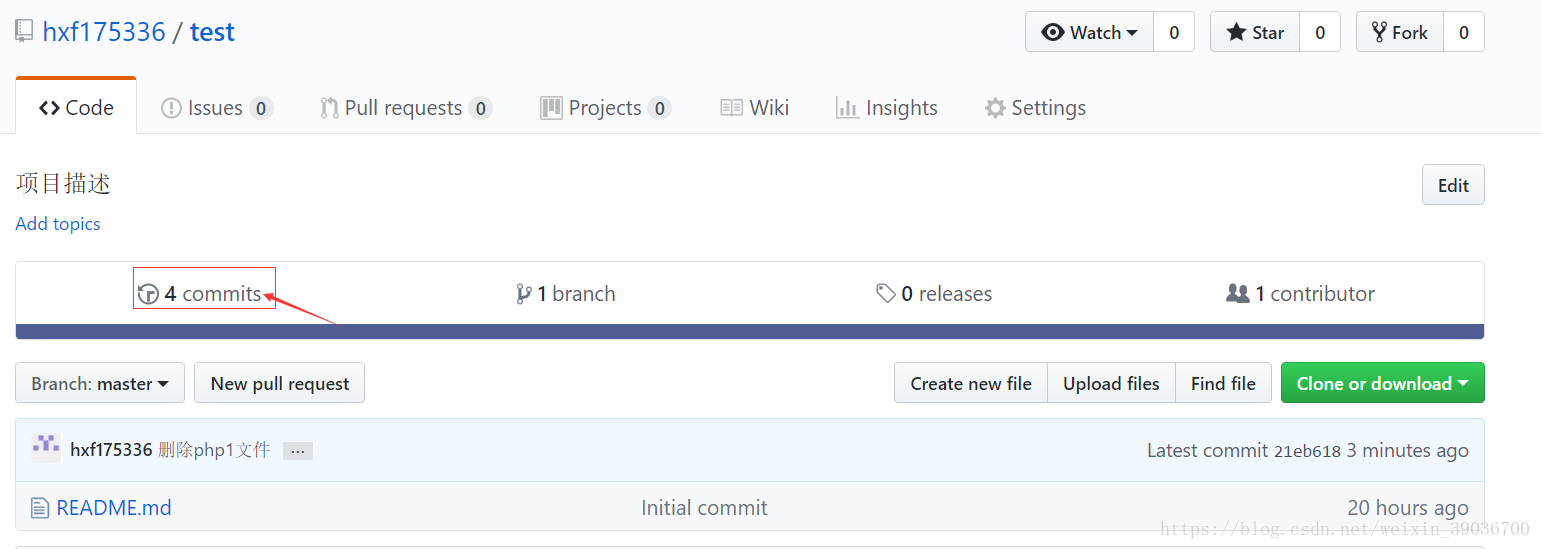Open the Projects tab
This screenshot has width=1541, height=549.
[x=605, y=107]
